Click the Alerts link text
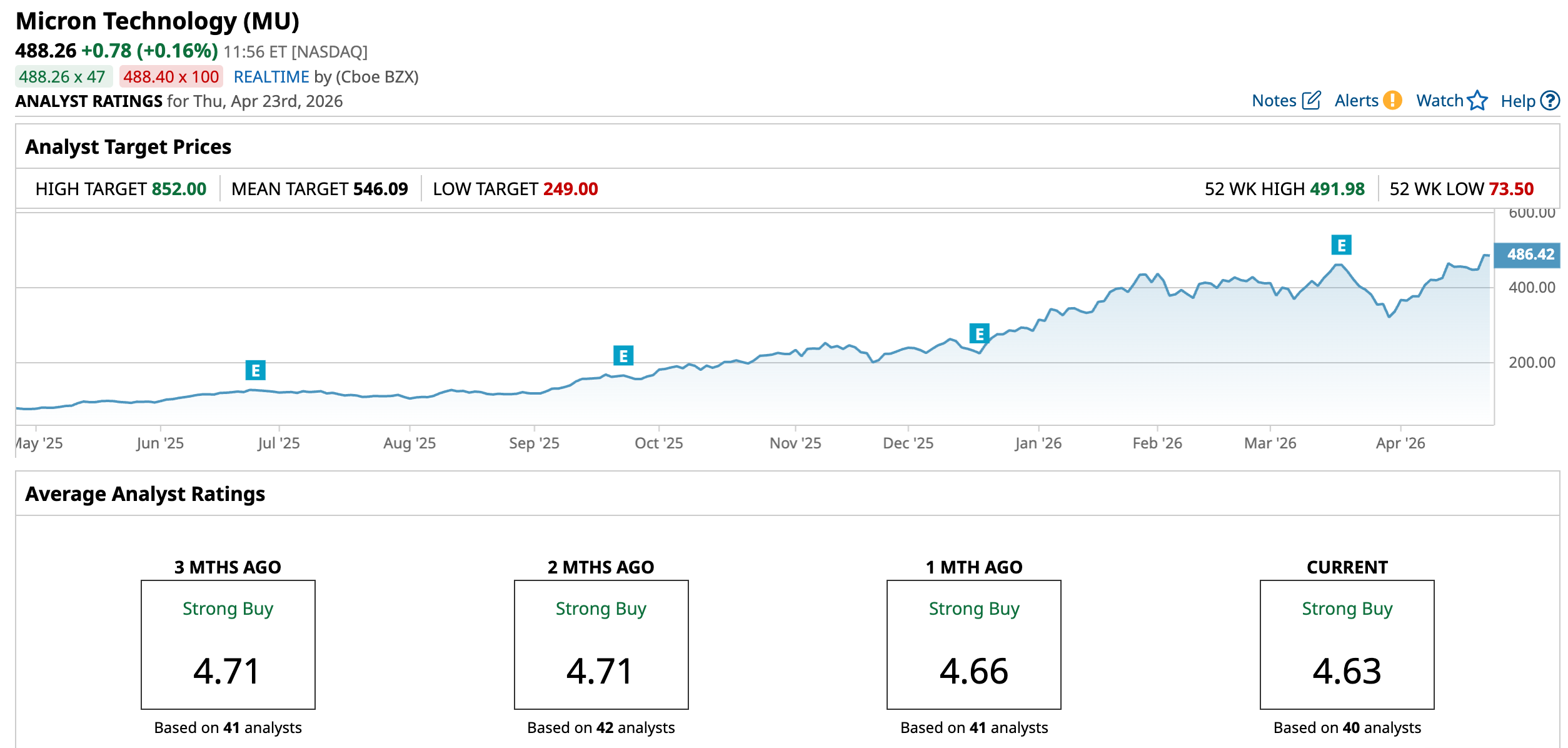 pos(1356,101)
